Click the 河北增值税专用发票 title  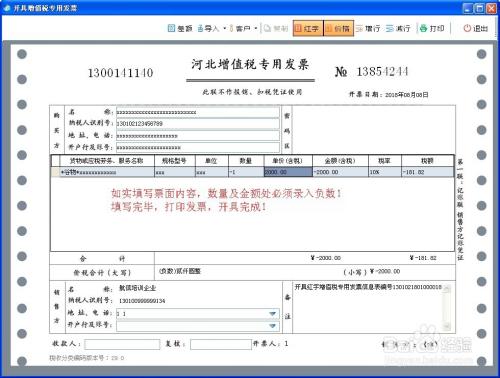tap(250, 64)
